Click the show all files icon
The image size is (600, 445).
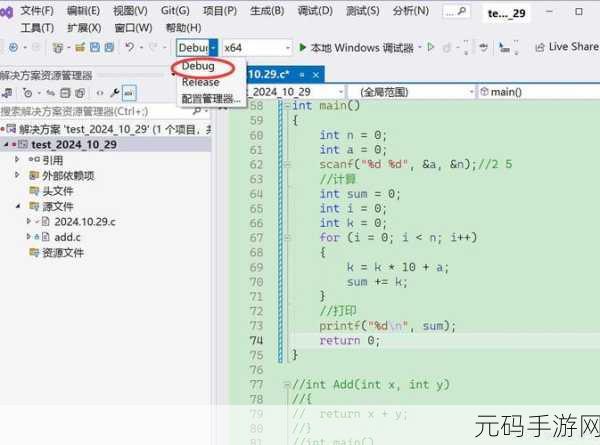coord(80,93)
